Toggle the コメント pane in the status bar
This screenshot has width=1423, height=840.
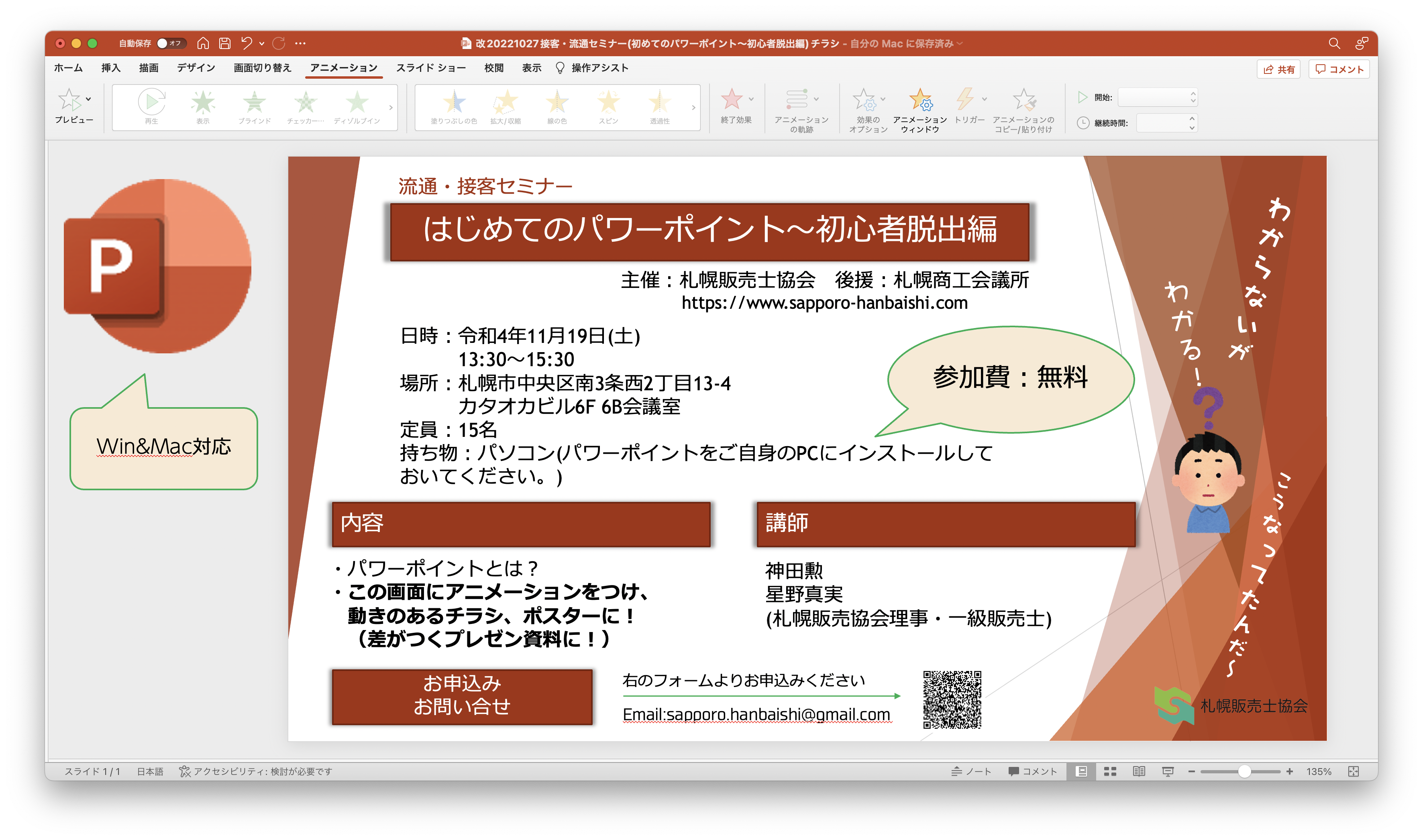coord(1034,771)
